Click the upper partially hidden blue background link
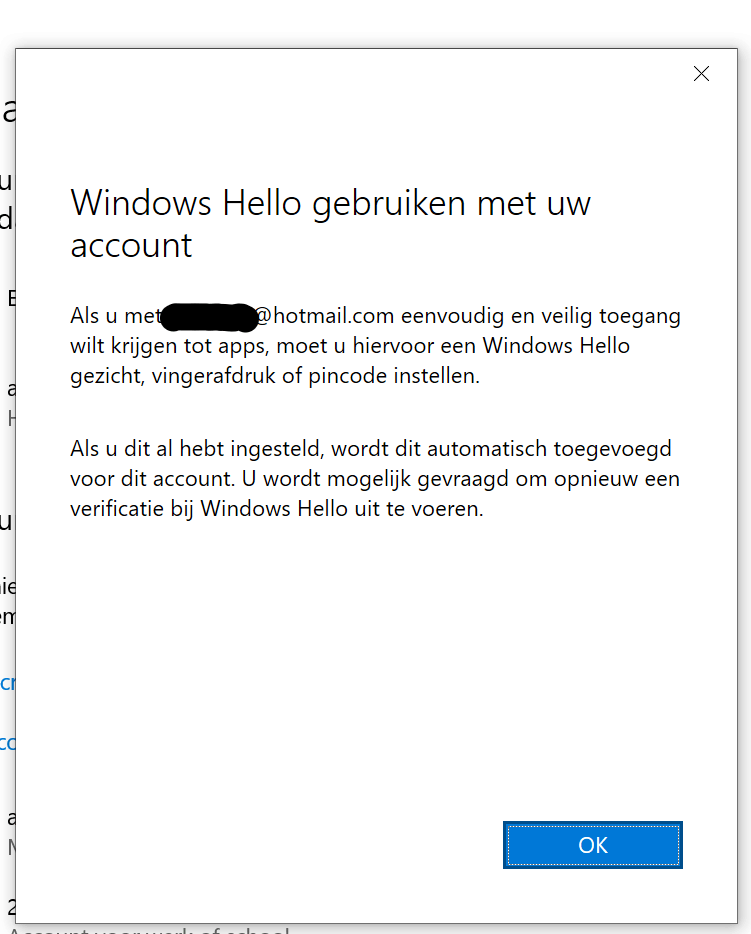Viewport: 751px width, 934px height. [7, 683]
